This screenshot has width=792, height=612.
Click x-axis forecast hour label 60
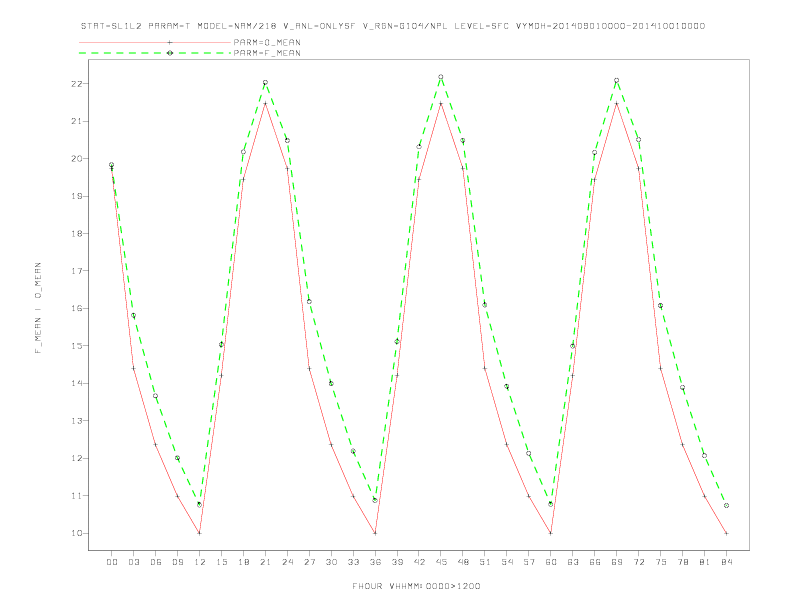(551, 562)
